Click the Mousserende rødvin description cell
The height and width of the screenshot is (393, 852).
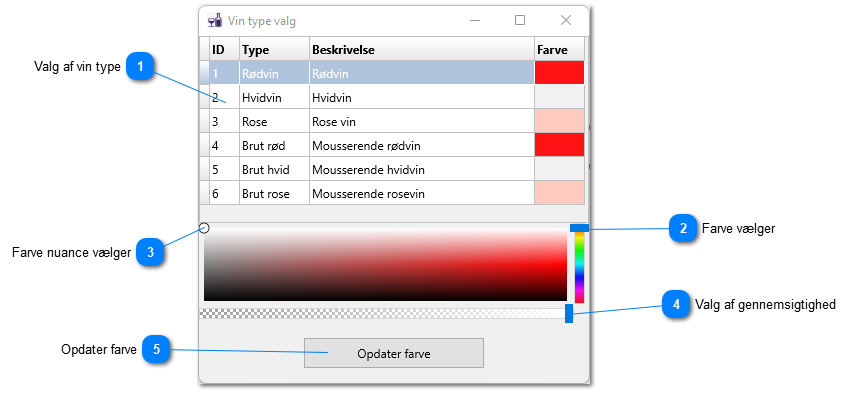[x=422, y=145]
